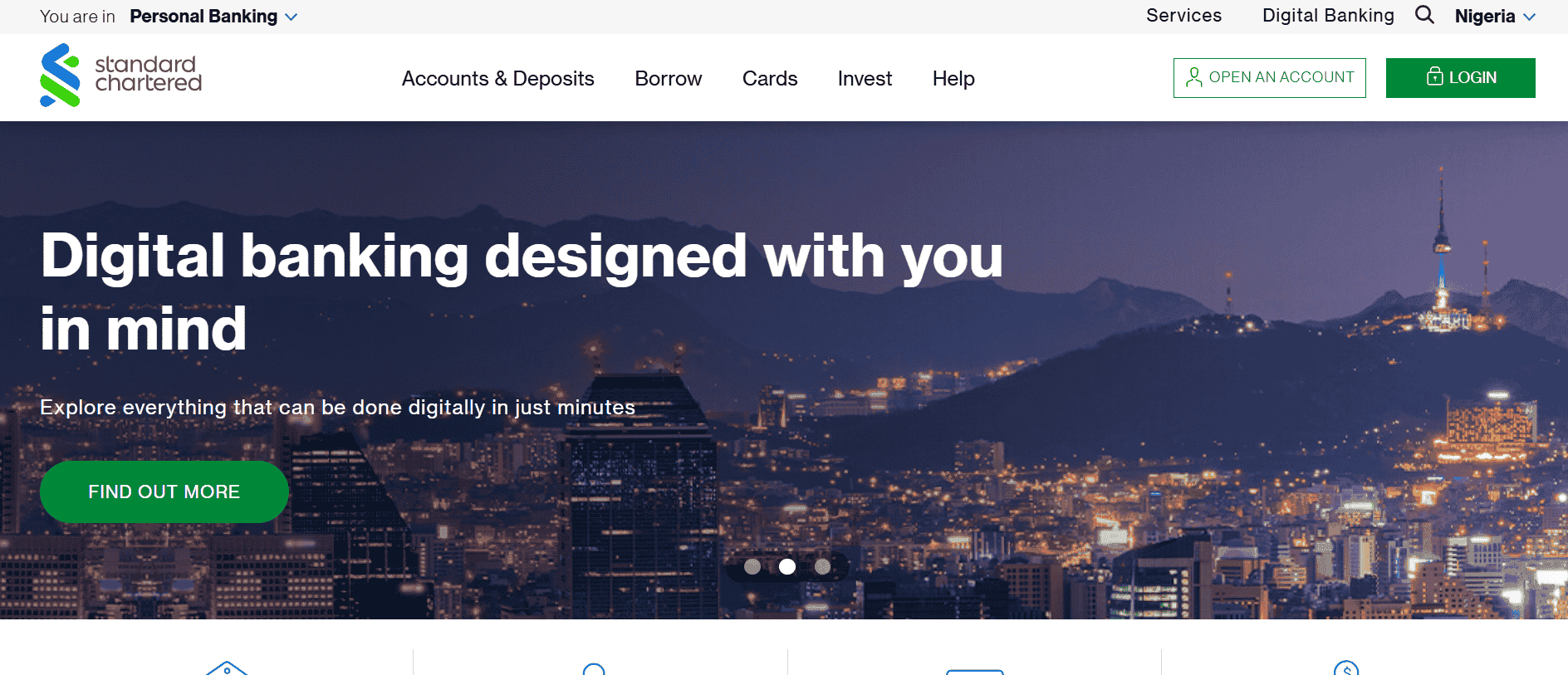
Task: Click the Standard Chartered logo
Action: point(120,75)
